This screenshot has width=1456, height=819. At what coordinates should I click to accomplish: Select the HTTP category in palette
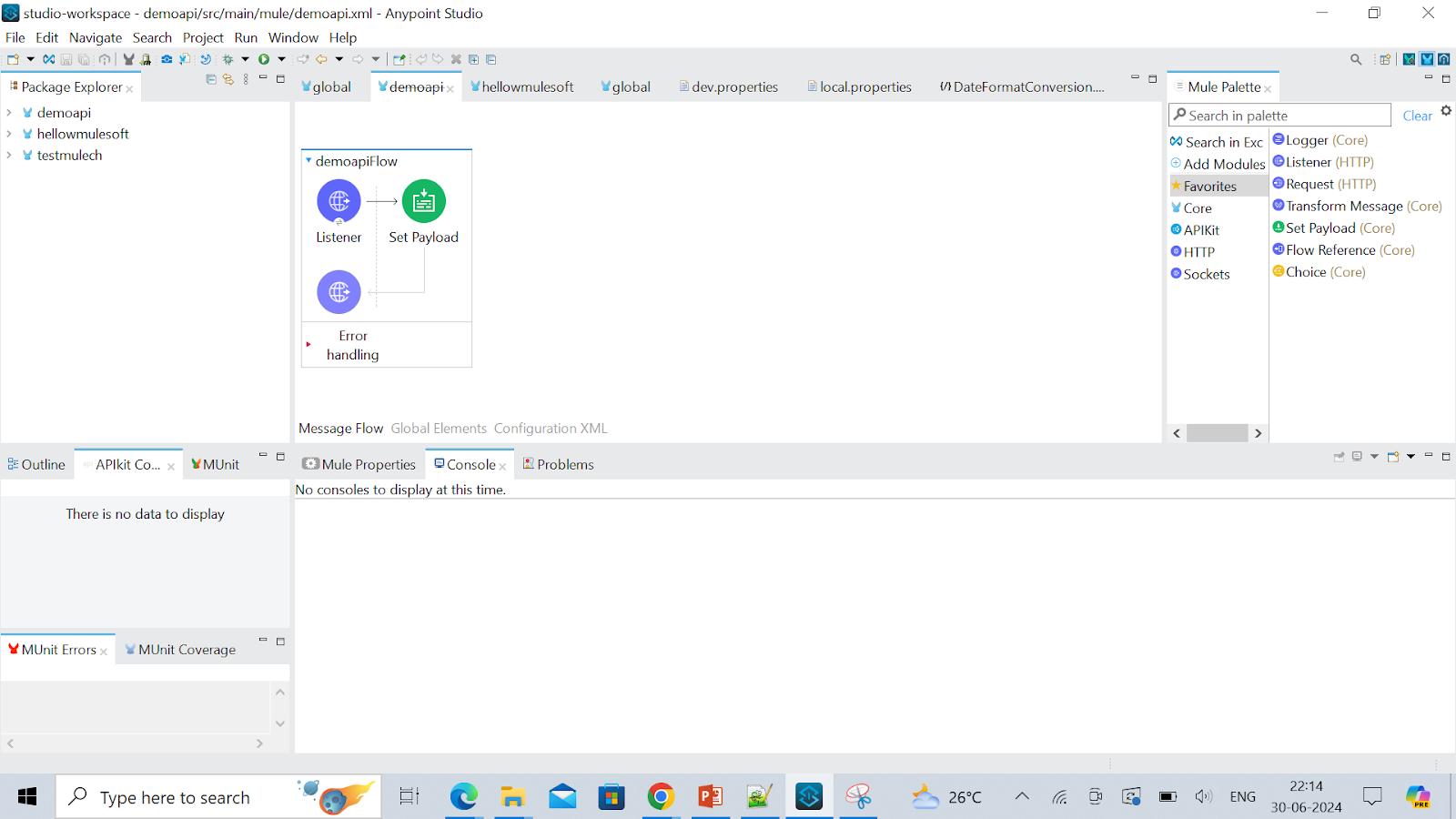pyautogui.click(x=1193, y=252)
